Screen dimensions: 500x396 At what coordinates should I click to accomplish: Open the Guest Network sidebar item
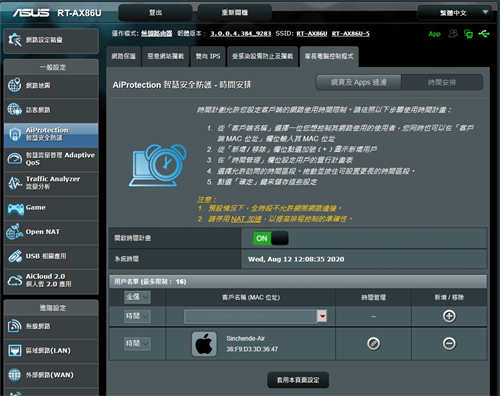(x=51, y=110)
